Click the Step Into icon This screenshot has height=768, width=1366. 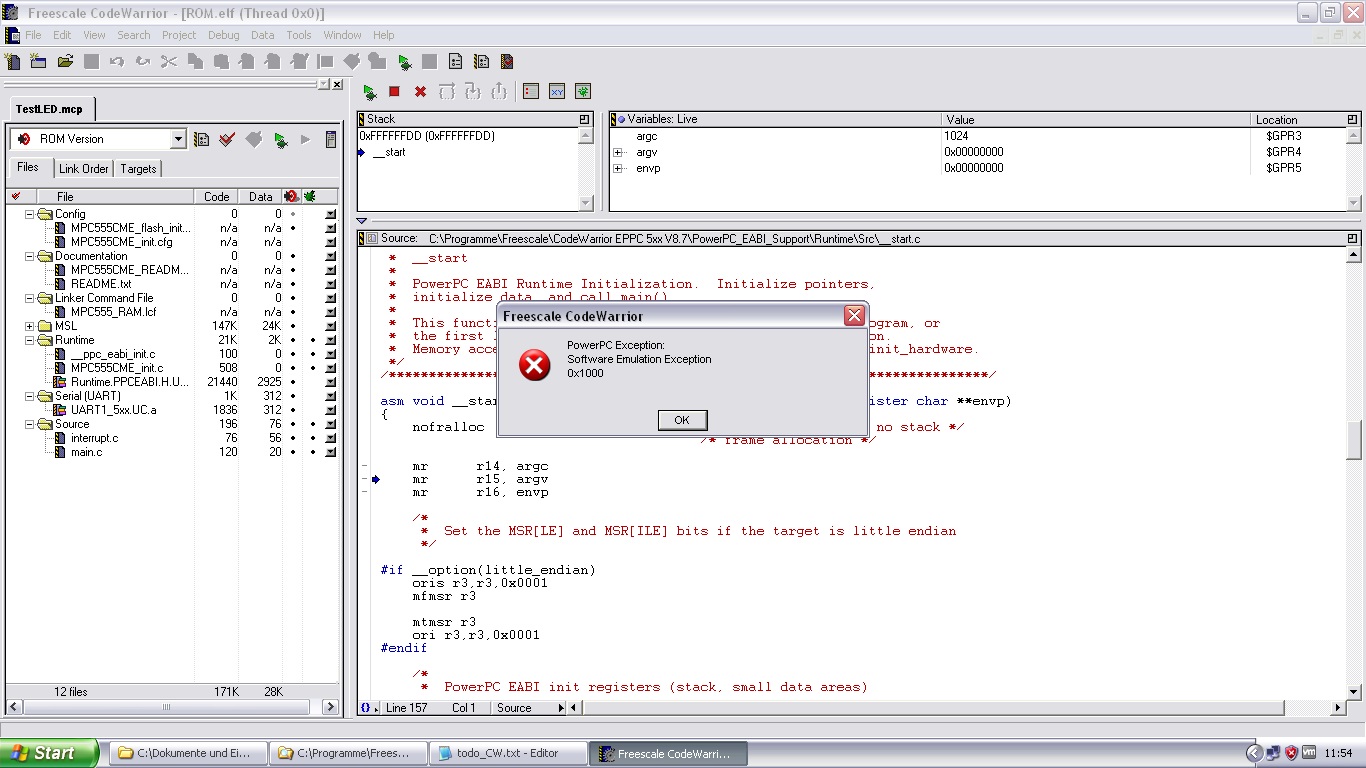(x=473, y=91)
